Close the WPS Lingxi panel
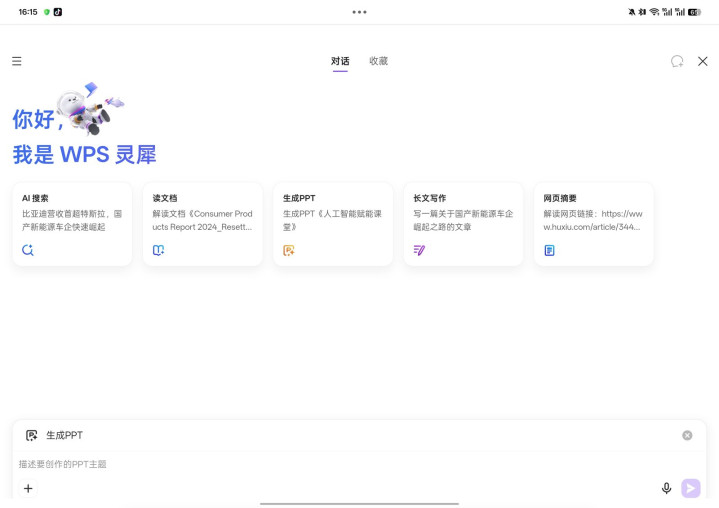This screenshot has height=508, width=719. pos(703,61)
